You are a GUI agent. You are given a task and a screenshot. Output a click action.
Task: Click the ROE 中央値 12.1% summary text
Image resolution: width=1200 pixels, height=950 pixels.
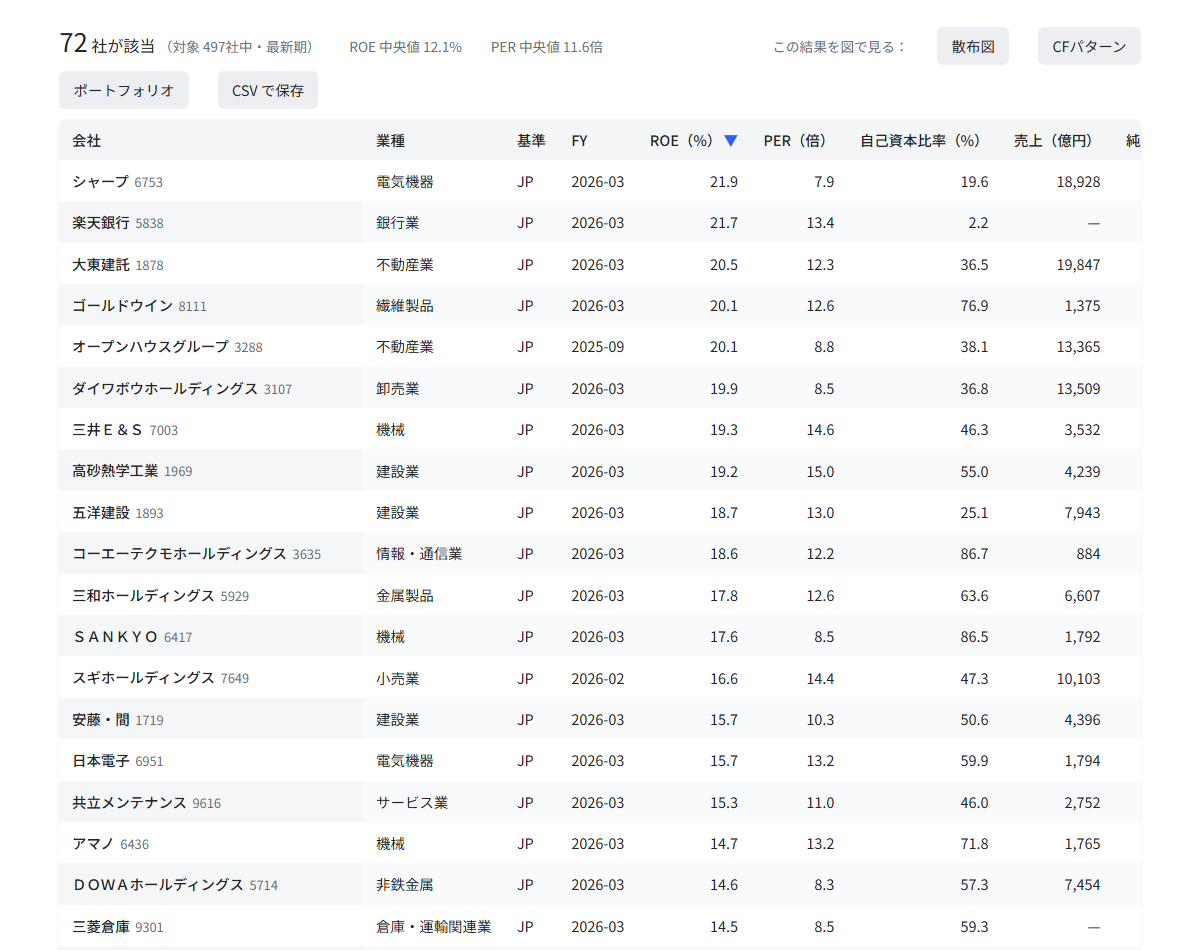(405, 47)
